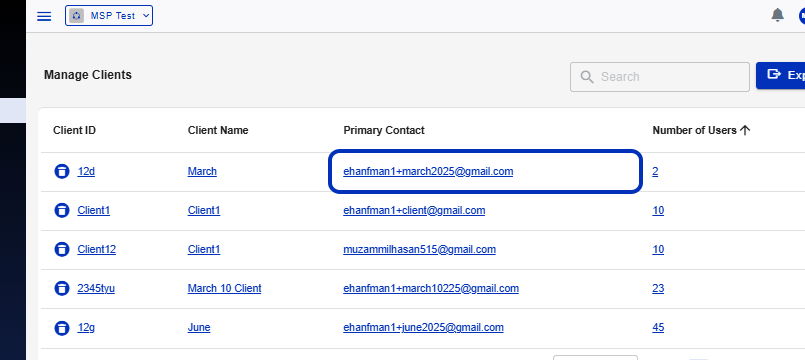Open the muzammilhasan515@gmail.com contact link
The image size is (805, 360).
419,249
